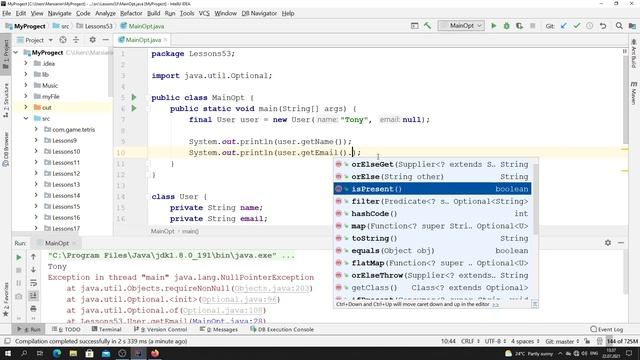Follow the Objects.java:203 stack trace link
Screen dimensions: 640x360
272,288
